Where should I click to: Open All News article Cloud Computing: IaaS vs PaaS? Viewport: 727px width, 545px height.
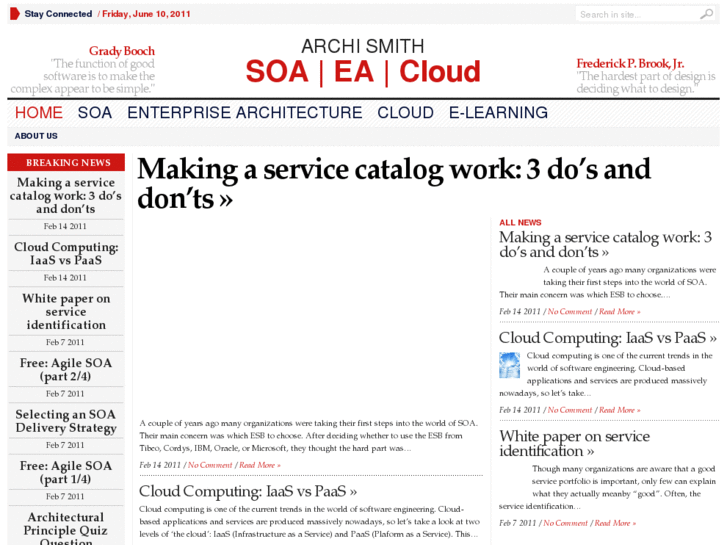[x=608, y=338]
